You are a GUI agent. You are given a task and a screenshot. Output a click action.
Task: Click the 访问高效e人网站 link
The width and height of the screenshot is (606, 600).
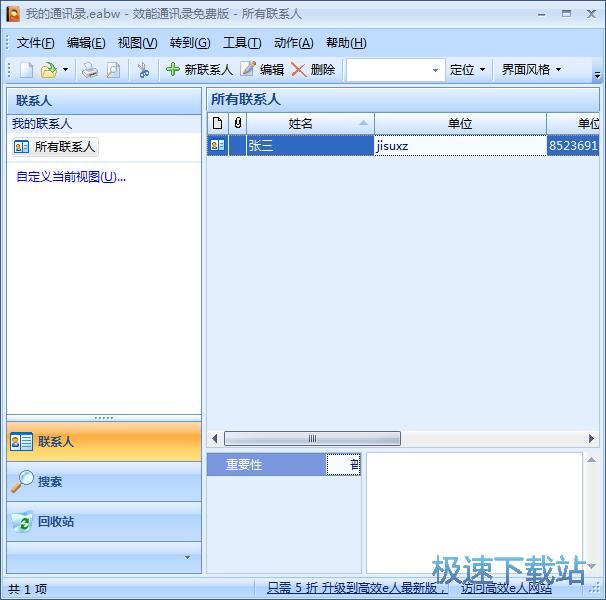point(506,588)
